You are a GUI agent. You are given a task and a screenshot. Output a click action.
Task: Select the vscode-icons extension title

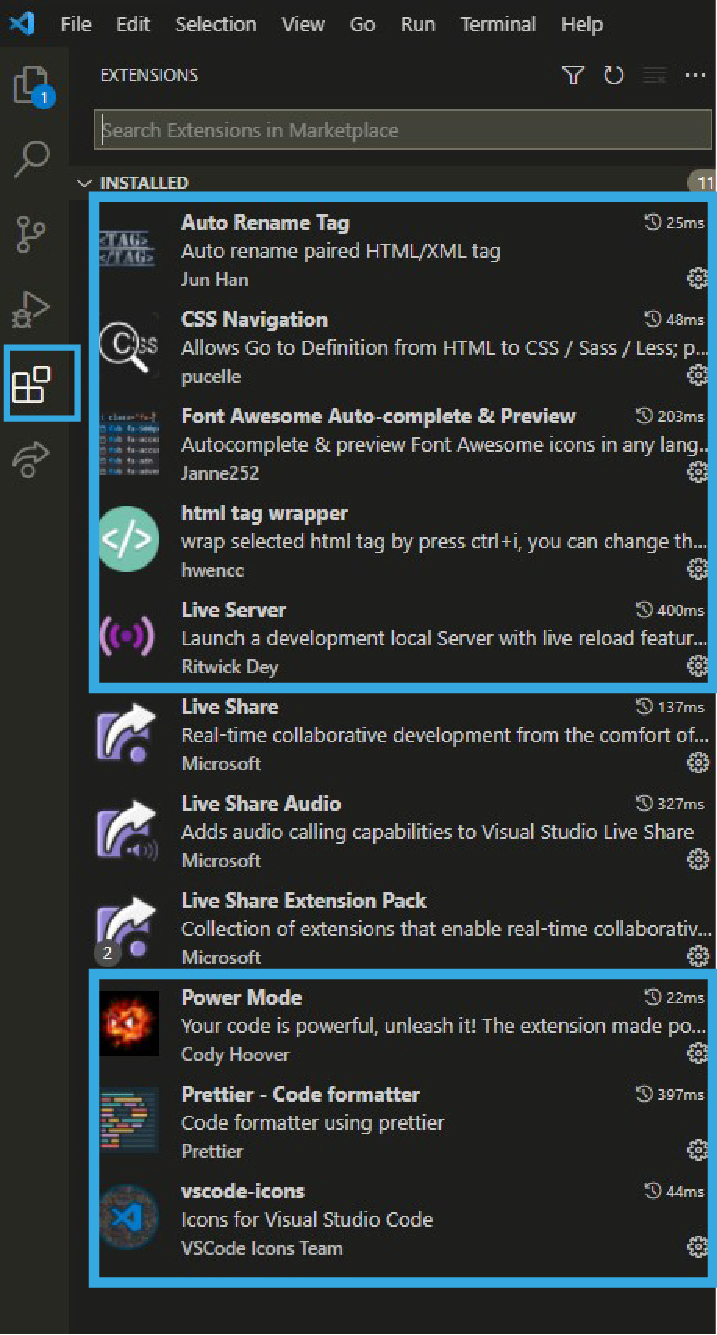click(x=243, y=1191)
